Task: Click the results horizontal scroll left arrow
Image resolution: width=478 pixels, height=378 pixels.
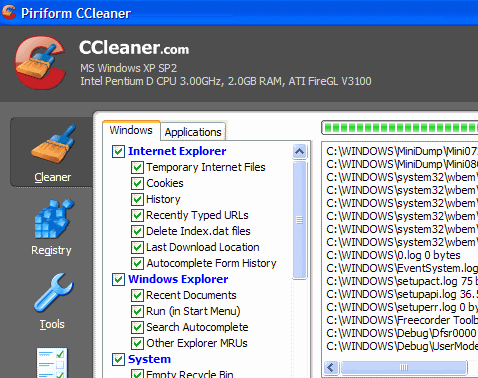Action: pos(331,368)
